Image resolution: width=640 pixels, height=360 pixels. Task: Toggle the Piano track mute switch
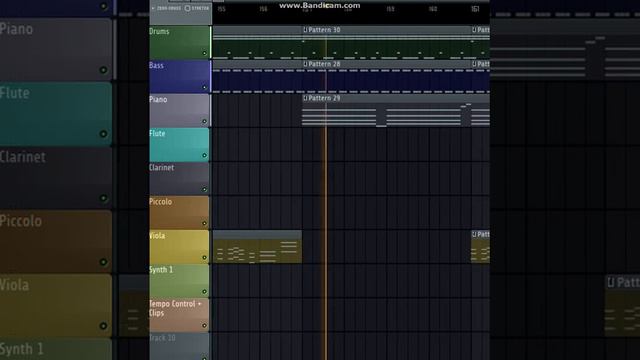(204, 121)
